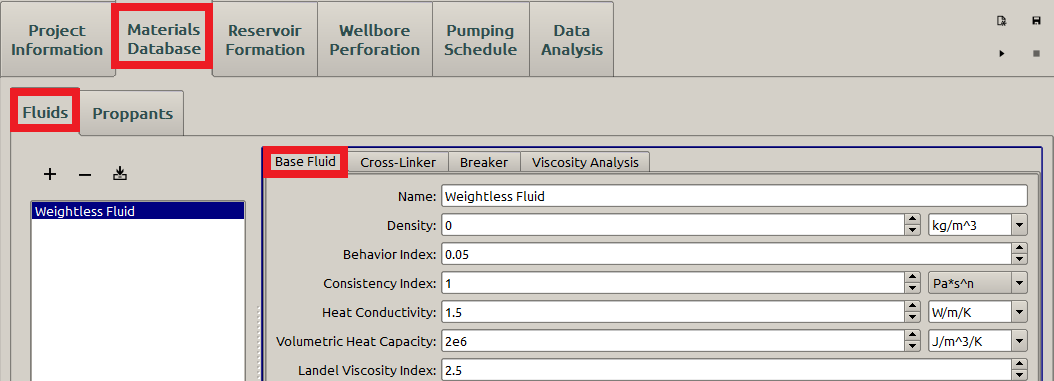Open the Volumetric Heat Capacity unit dropdown
This screenshot has width=1054, height=381.
978,341
